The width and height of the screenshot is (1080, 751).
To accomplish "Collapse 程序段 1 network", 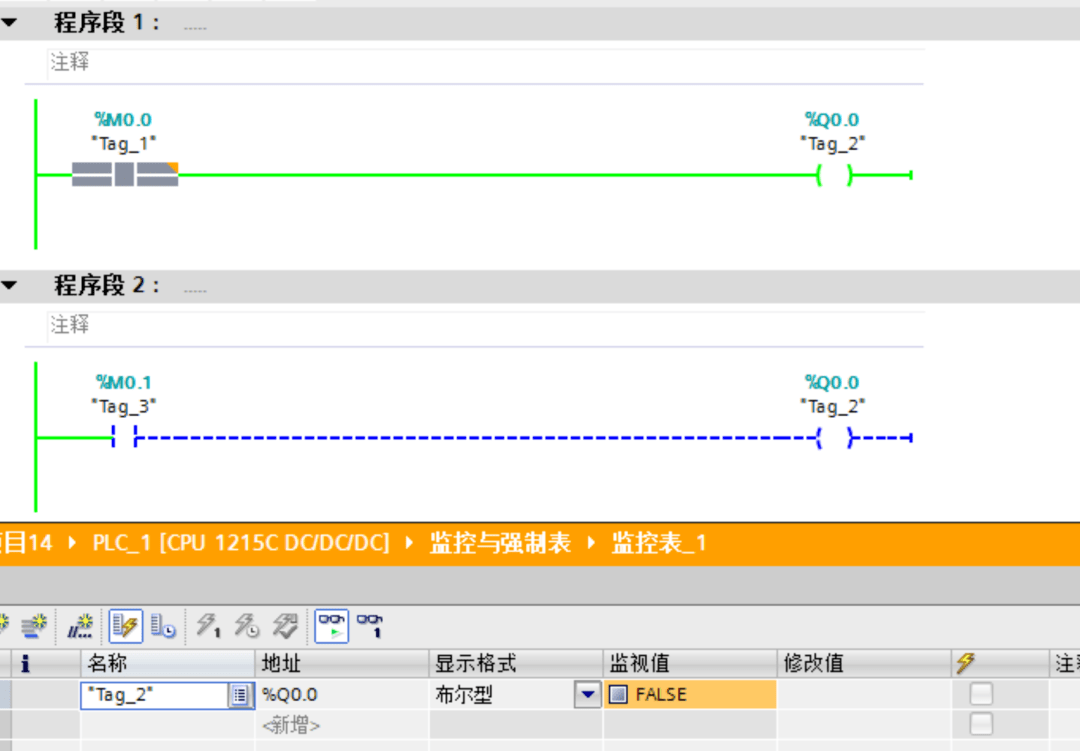I will tap(9, 23).
